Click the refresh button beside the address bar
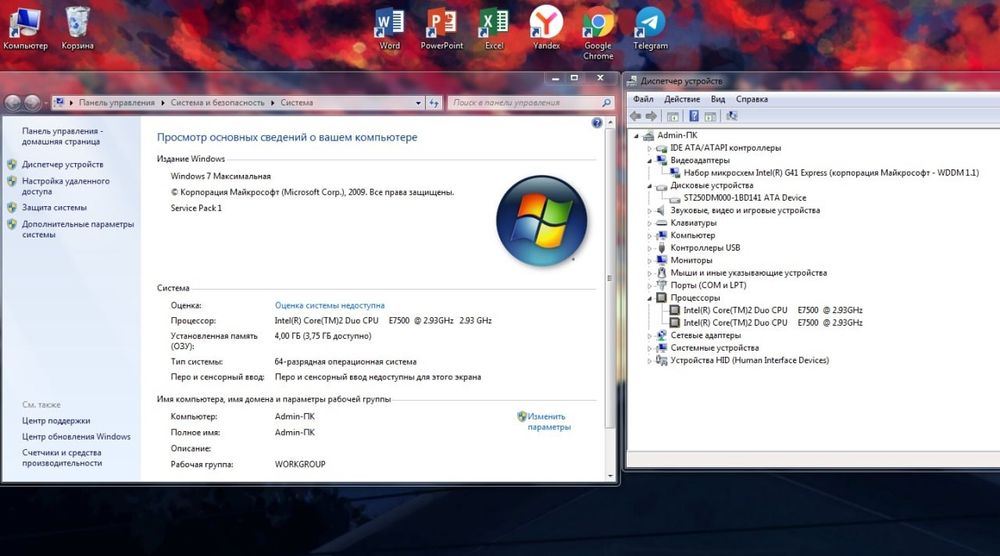1000x556 pixels. point(434,102)
